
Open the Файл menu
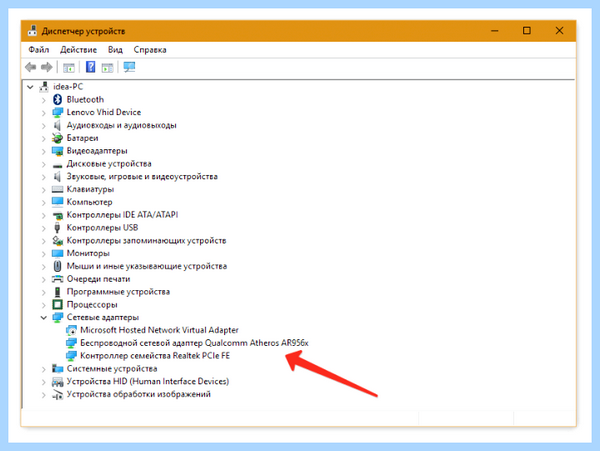[x=39, y=50]
